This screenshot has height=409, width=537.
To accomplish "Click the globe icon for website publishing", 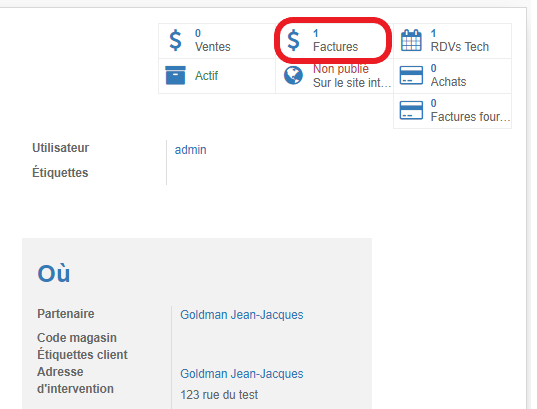I will [x=293, y=75].
